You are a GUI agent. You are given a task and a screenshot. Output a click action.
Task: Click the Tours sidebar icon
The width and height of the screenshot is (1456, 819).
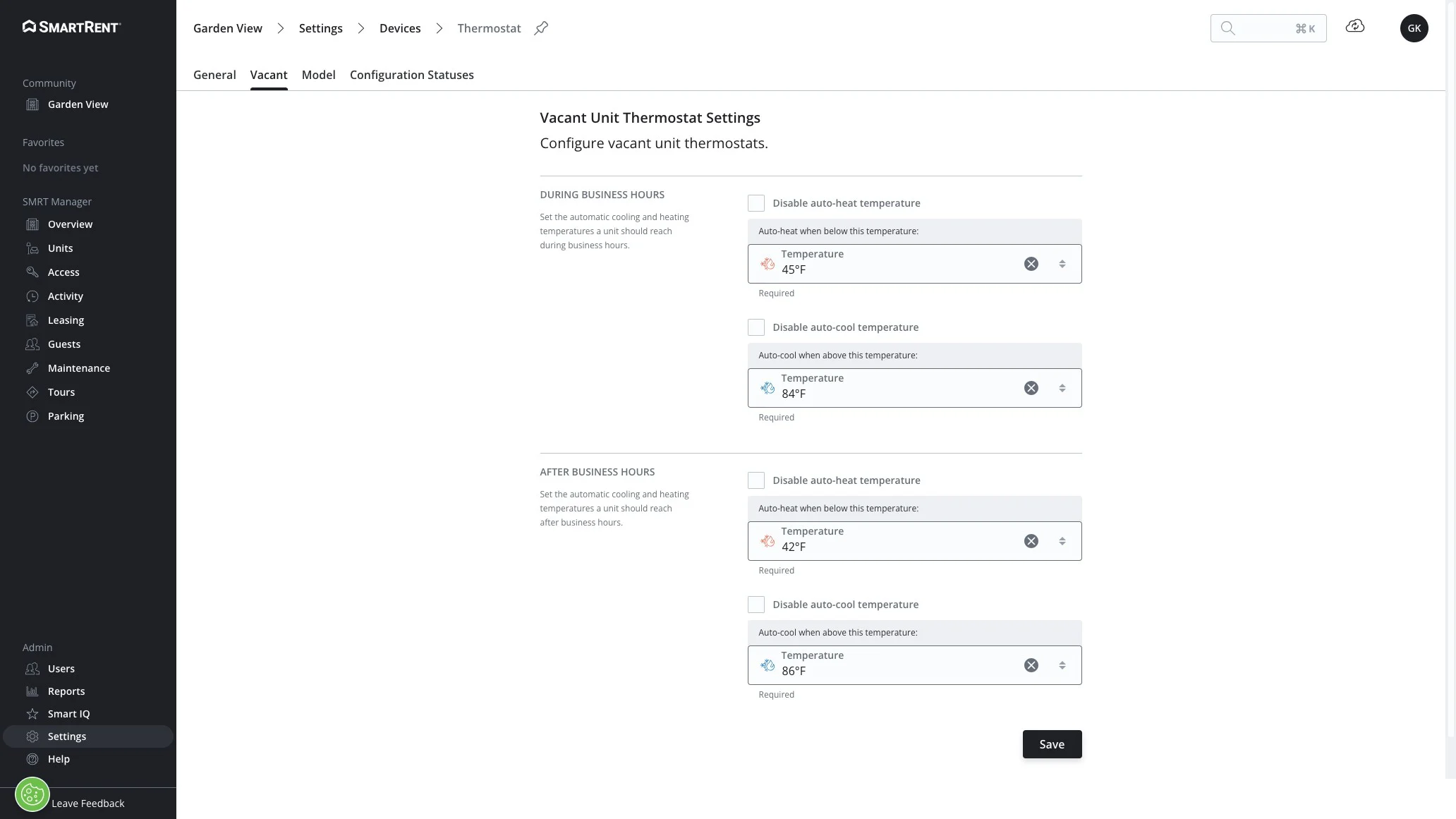32,392
